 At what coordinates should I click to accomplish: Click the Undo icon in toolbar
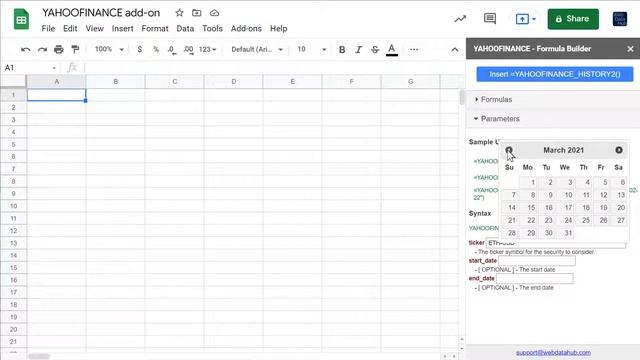pos(25,50)
